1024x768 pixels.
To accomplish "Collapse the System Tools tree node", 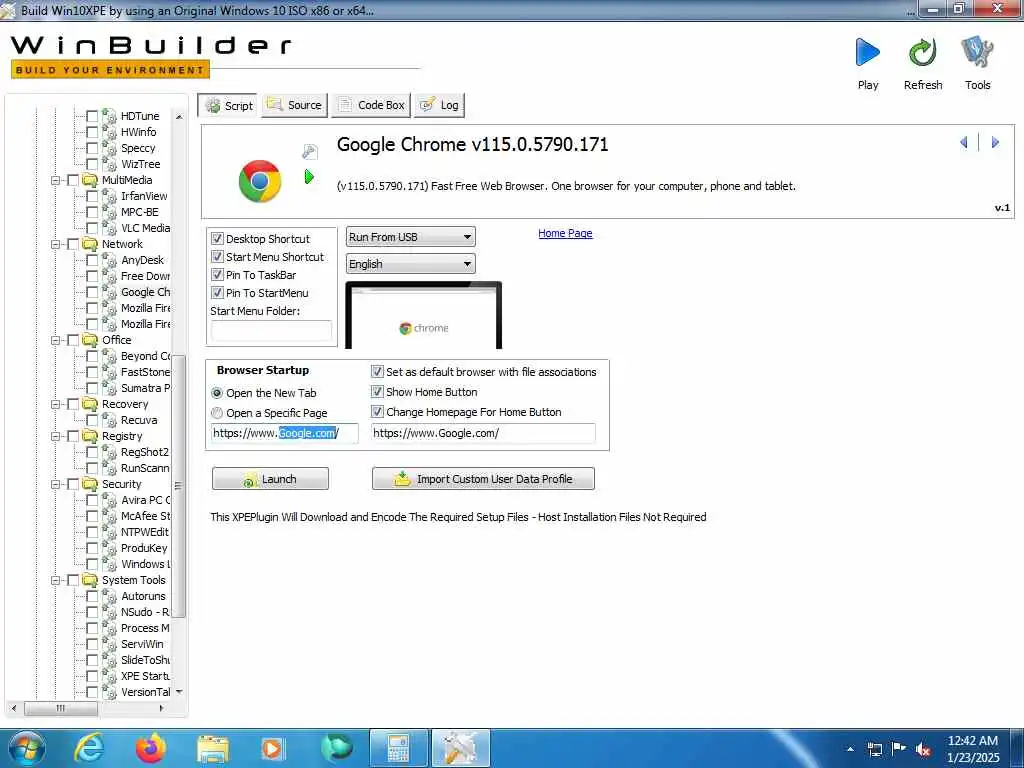I will click(x=56, y=581).
